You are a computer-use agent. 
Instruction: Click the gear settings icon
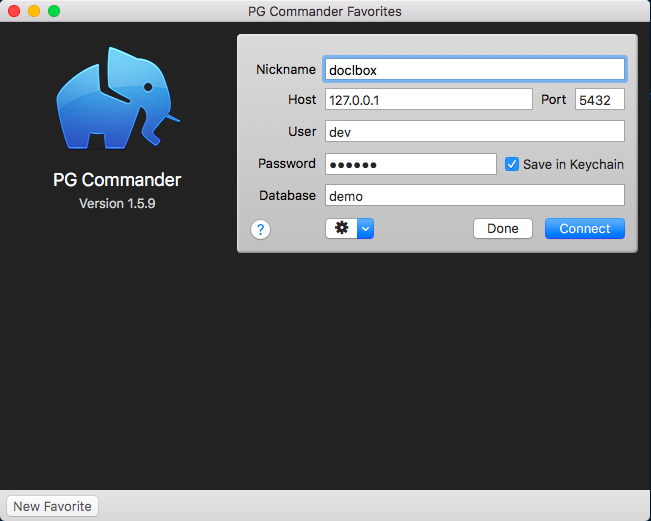(341, 228)
